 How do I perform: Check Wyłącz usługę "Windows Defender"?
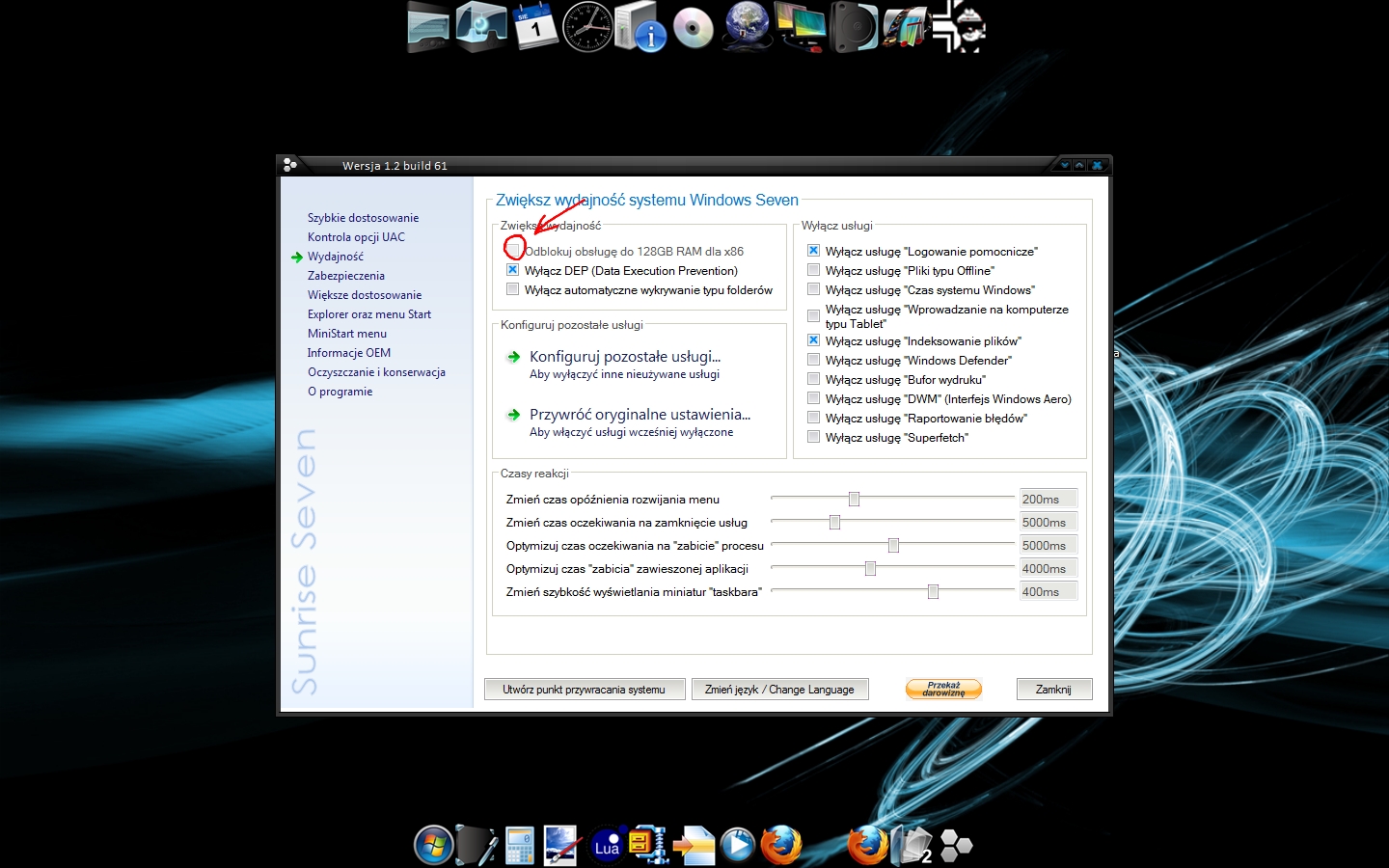point(814,360)
